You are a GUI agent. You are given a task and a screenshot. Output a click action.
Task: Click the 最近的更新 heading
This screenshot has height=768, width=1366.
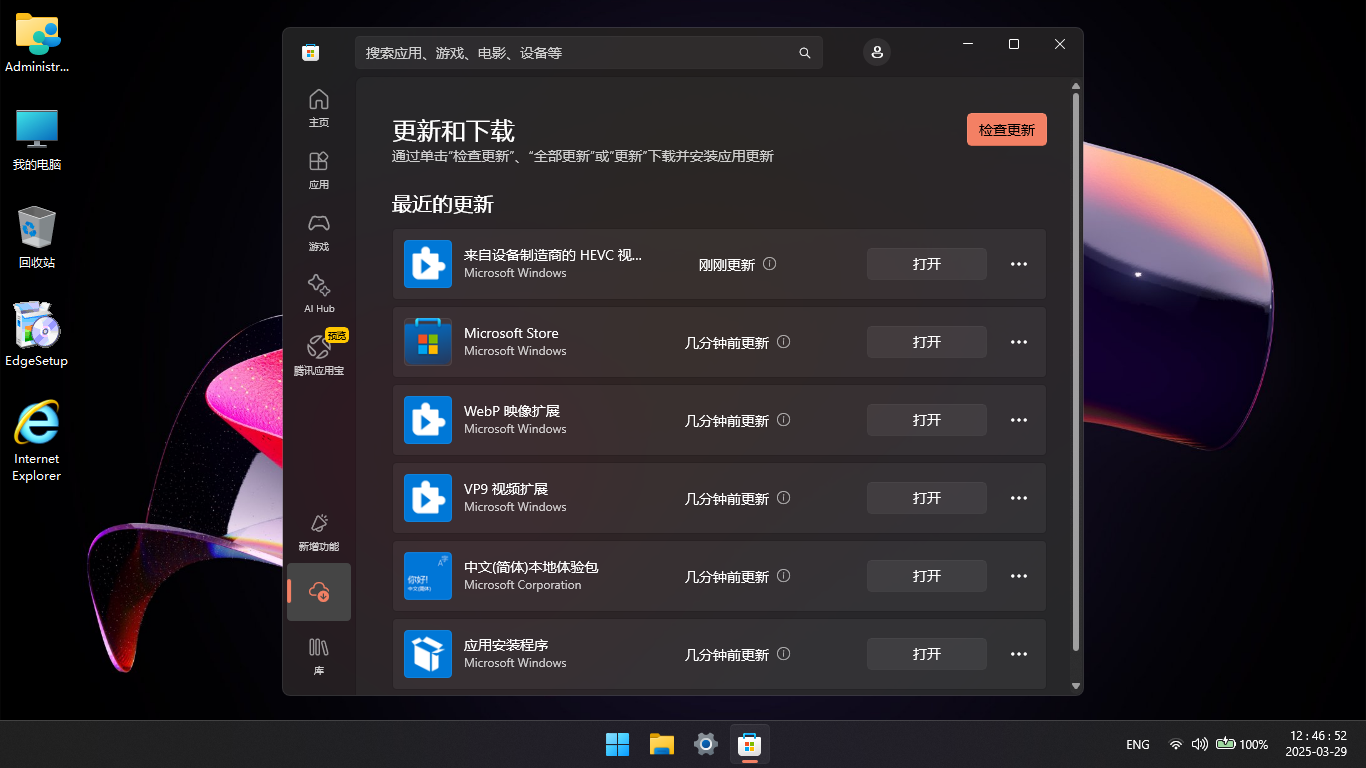tap(443, 205)
